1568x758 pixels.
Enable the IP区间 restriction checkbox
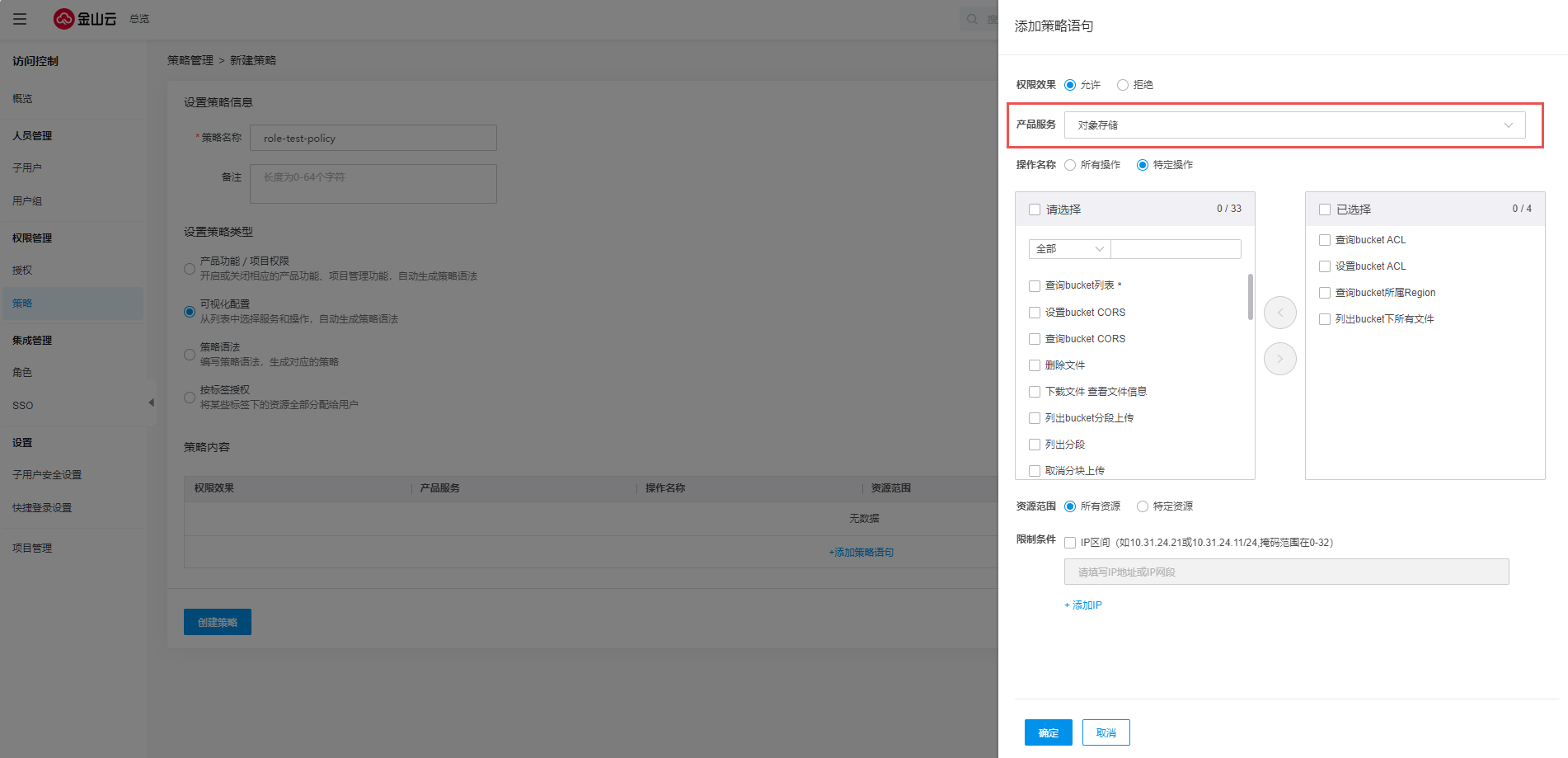tap(1070, 543)
